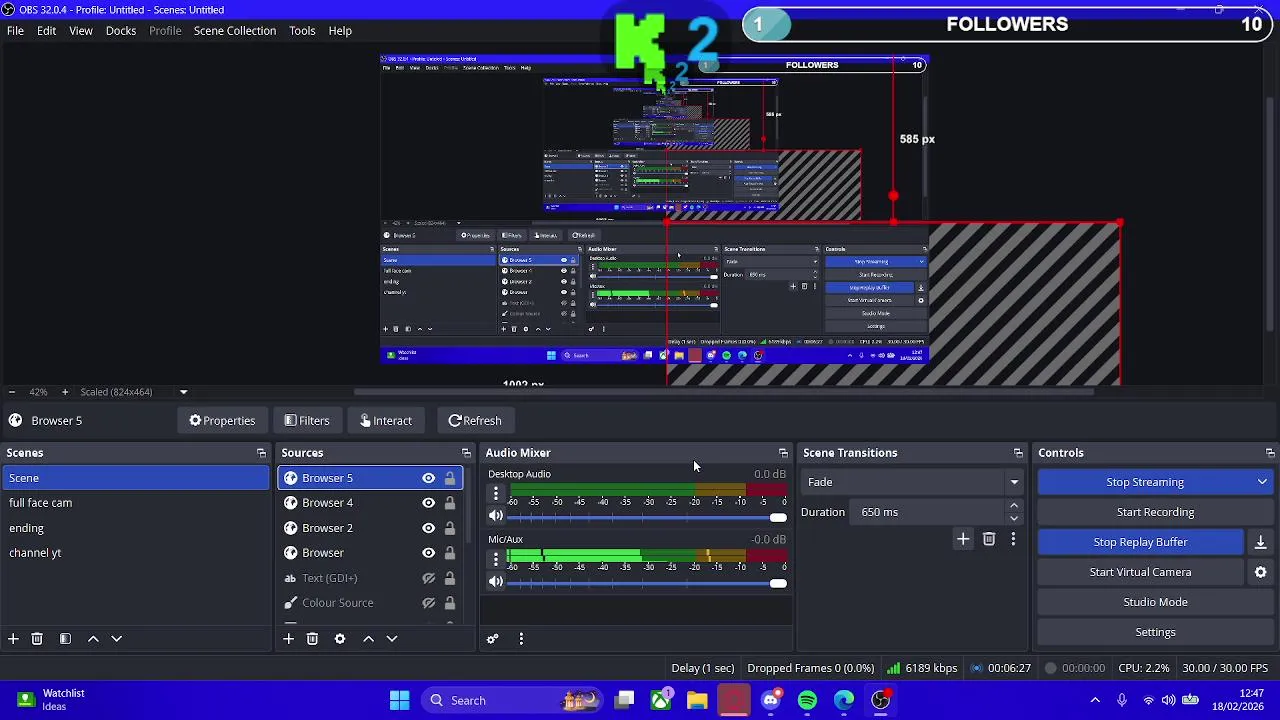Screen dimensions: 1280x720
Task: Zoom in preview with plus icon
Action: click(x=65, y=392)
